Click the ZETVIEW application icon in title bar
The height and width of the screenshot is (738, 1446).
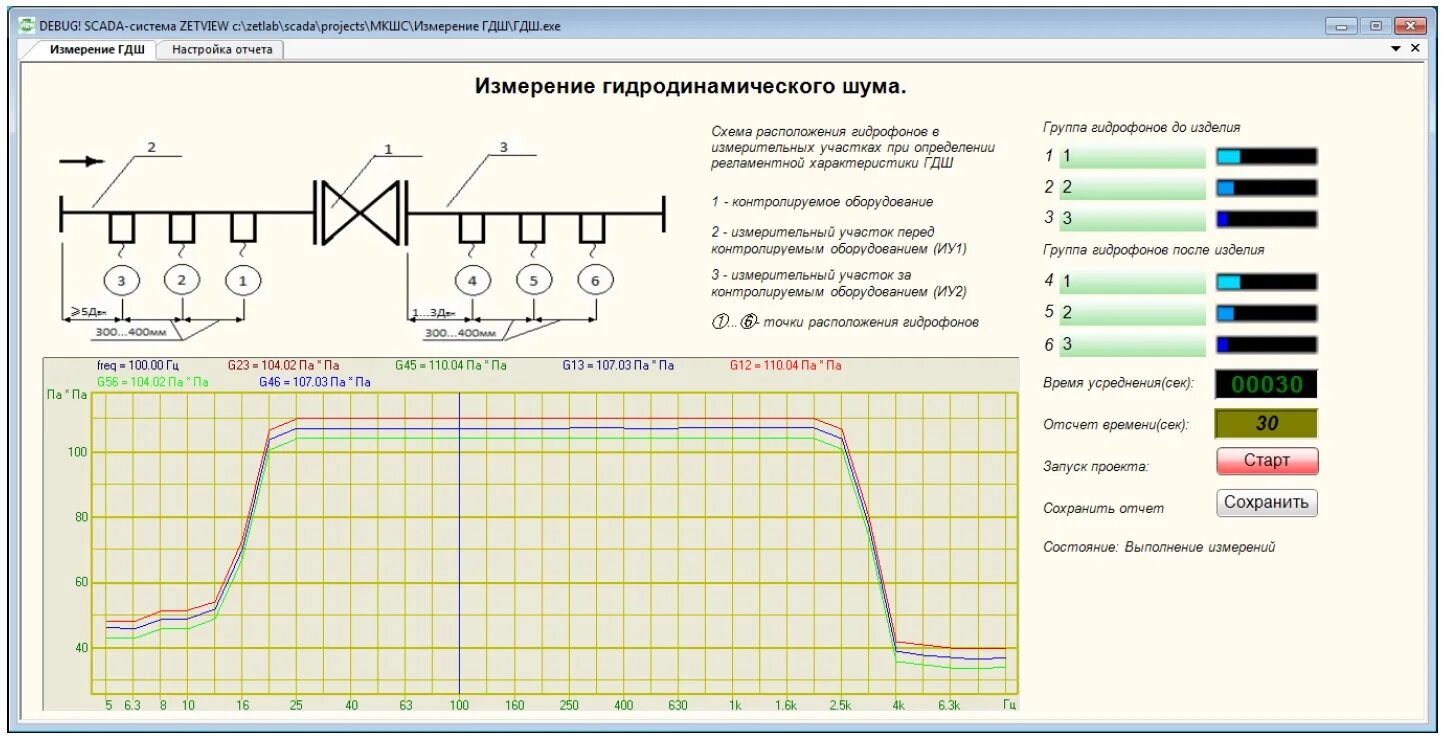coord(27,25)
